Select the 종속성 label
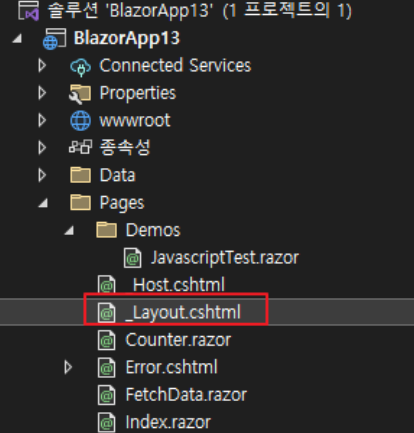Image resolution: width=414 pixels, height=433 pixels. 125,147
